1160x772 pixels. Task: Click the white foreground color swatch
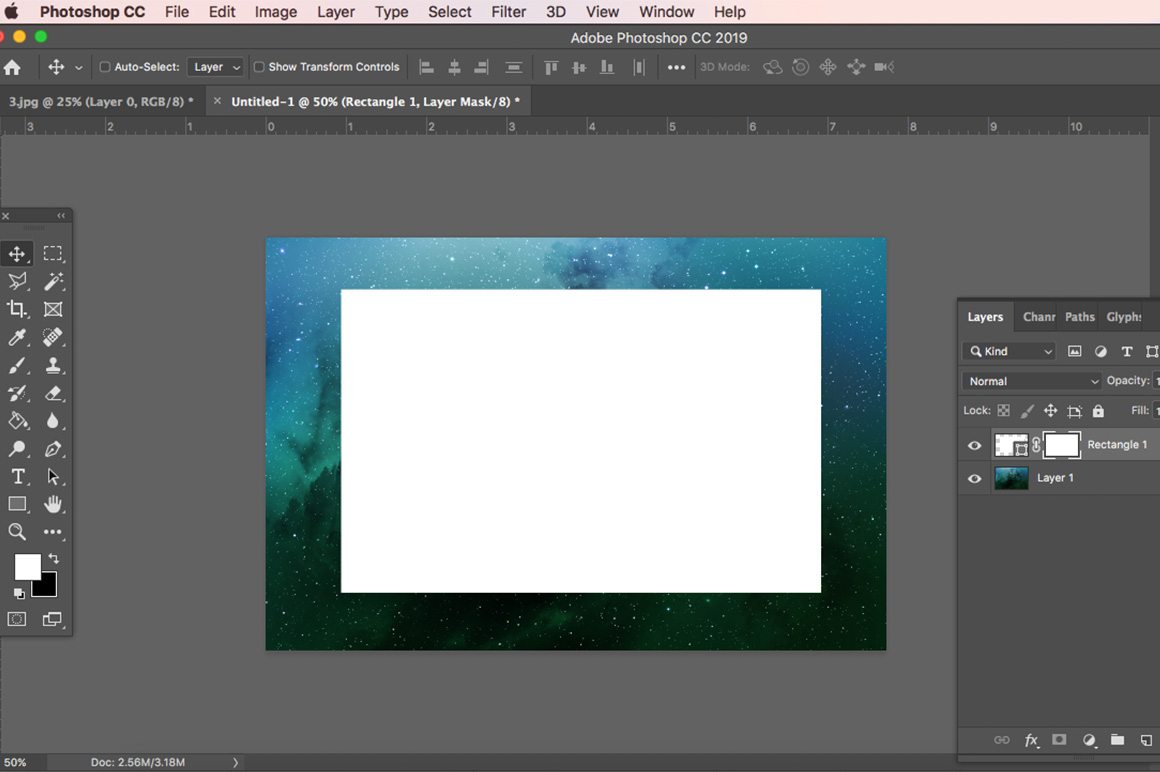point(27,566)
